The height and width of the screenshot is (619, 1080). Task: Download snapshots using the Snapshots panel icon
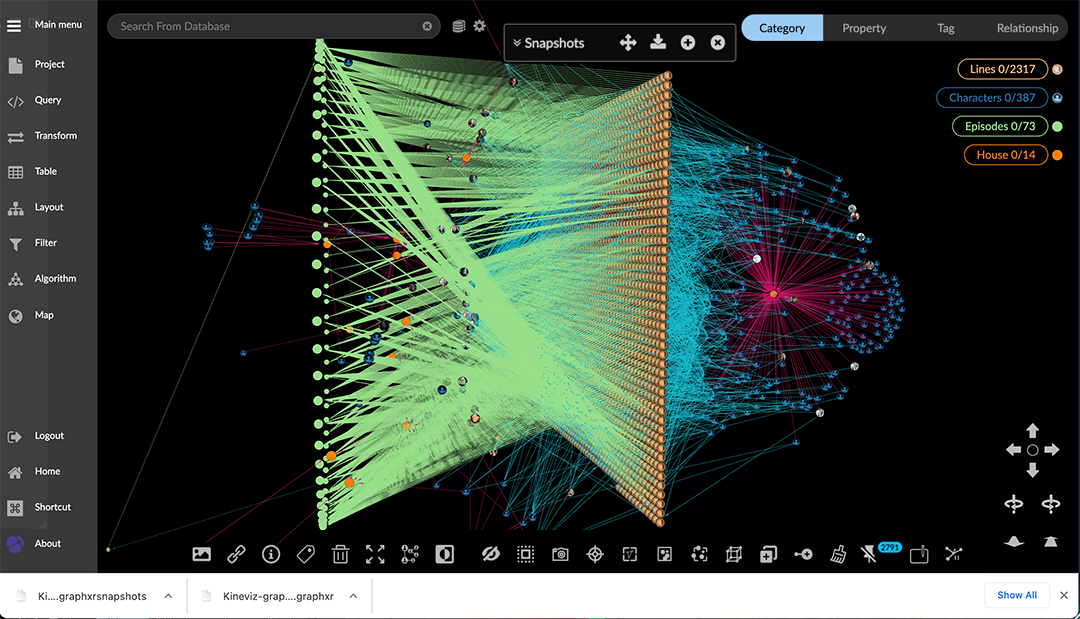pyautogui.click(x=657, y=42)
